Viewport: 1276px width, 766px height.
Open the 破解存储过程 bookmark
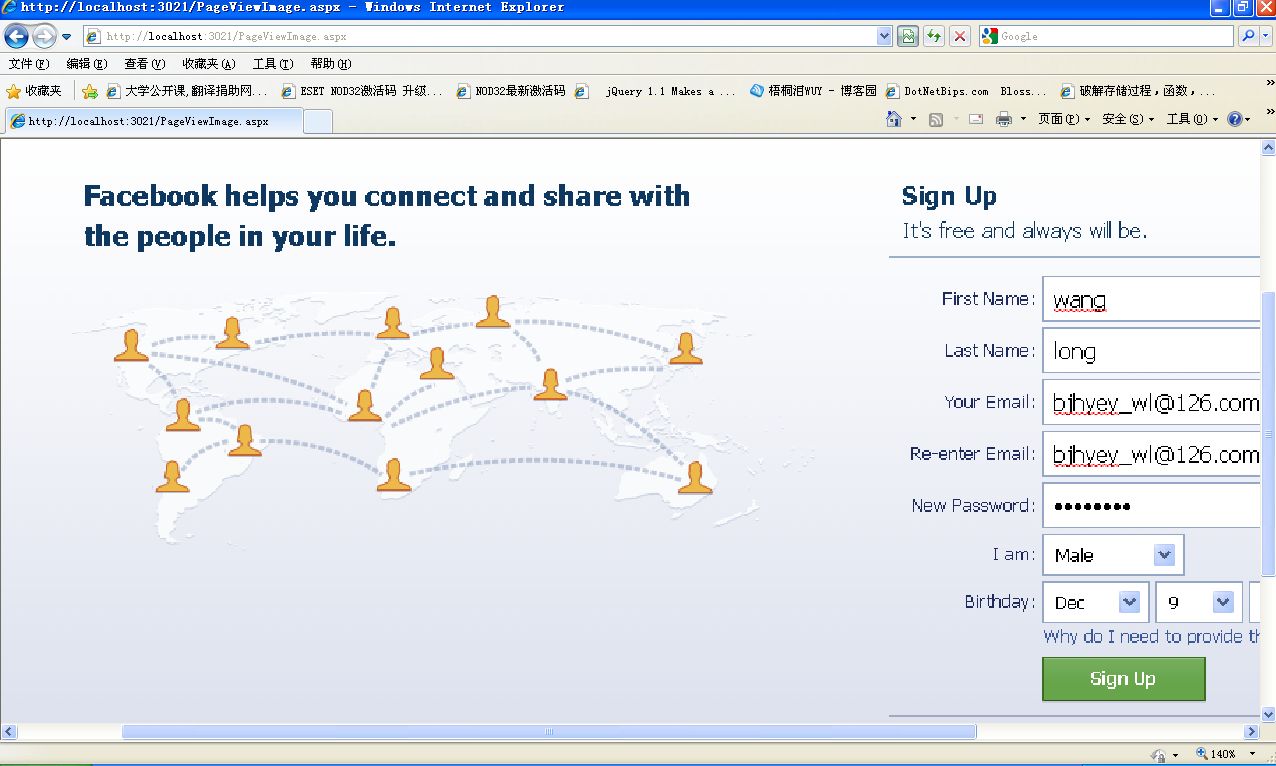click(x=1138, y=91)
